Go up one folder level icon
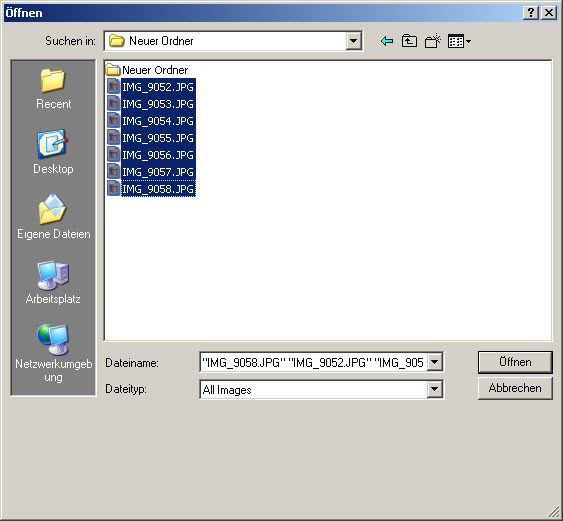 [409, 41]
